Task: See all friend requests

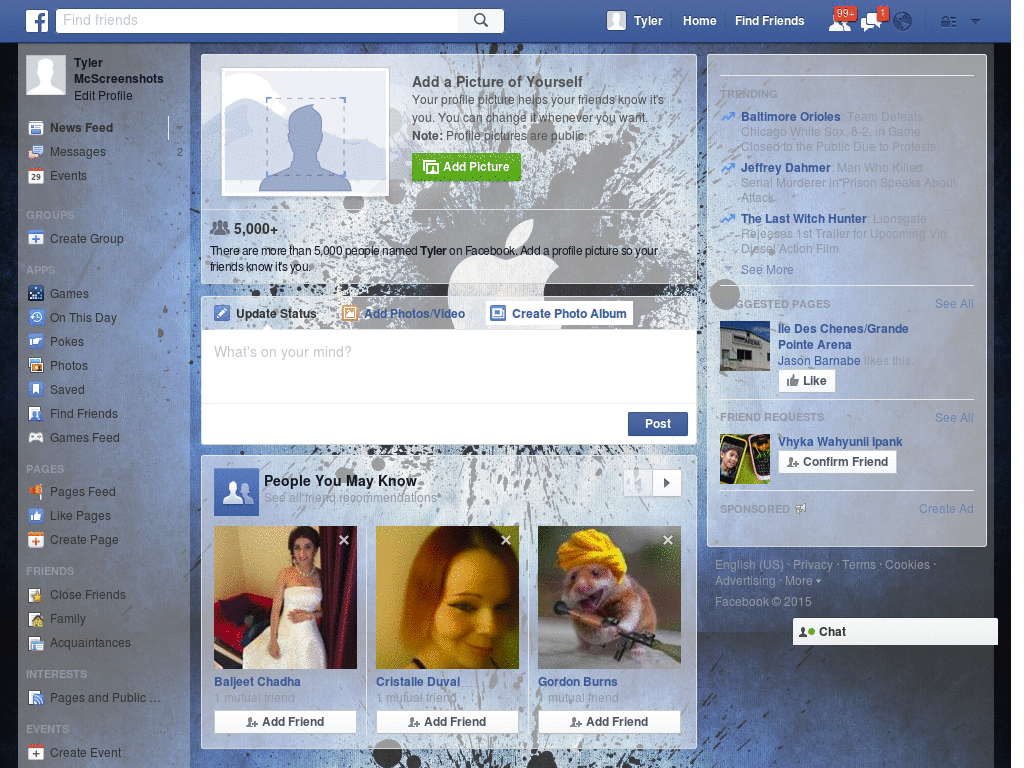Action: [x=954, y=417]
